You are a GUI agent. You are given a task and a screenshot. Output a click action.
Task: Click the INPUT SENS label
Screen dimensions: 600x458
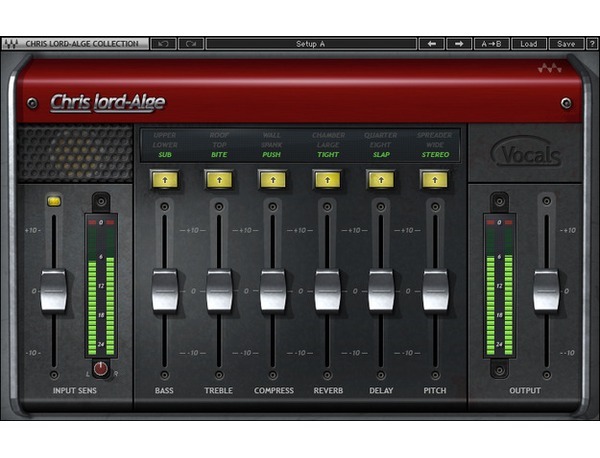(x=75, y=391)
